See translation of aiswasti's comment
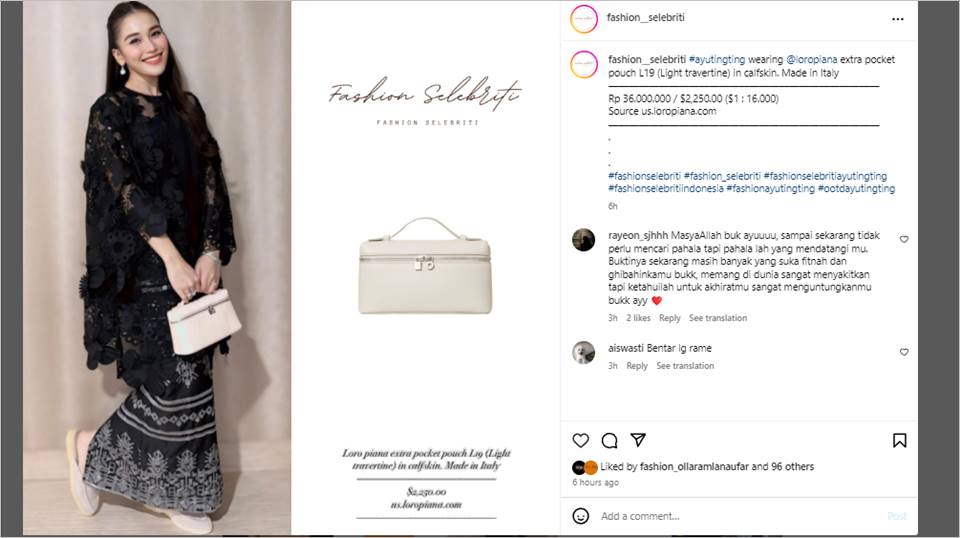The height and width of the screenshot is (538, 960). (x=685, y=365)
